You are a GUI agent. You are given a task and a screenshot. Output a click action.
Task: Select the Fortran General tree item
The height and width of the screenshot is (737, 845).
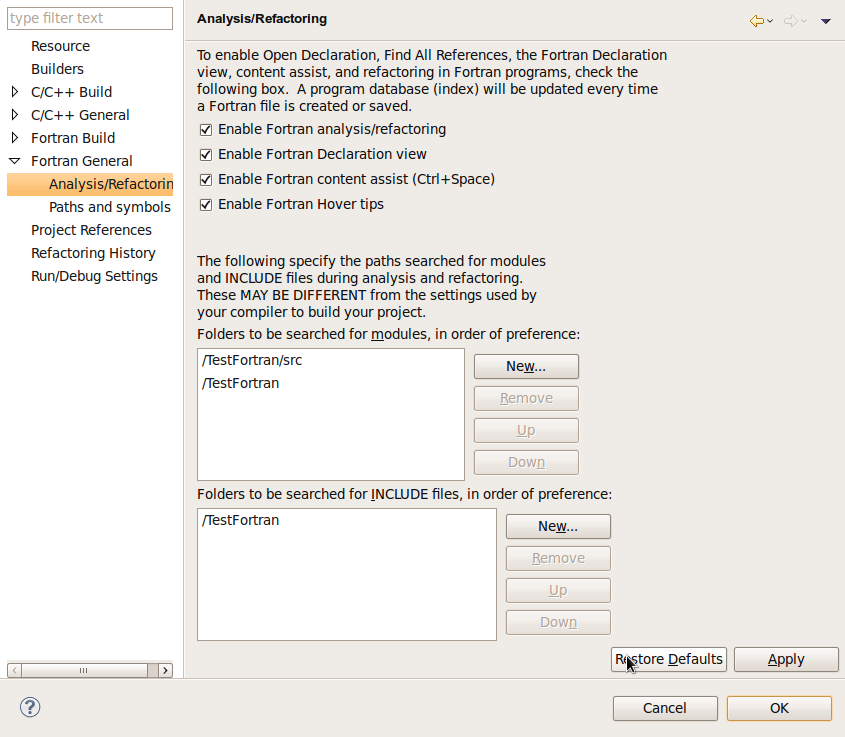[81, 161]
